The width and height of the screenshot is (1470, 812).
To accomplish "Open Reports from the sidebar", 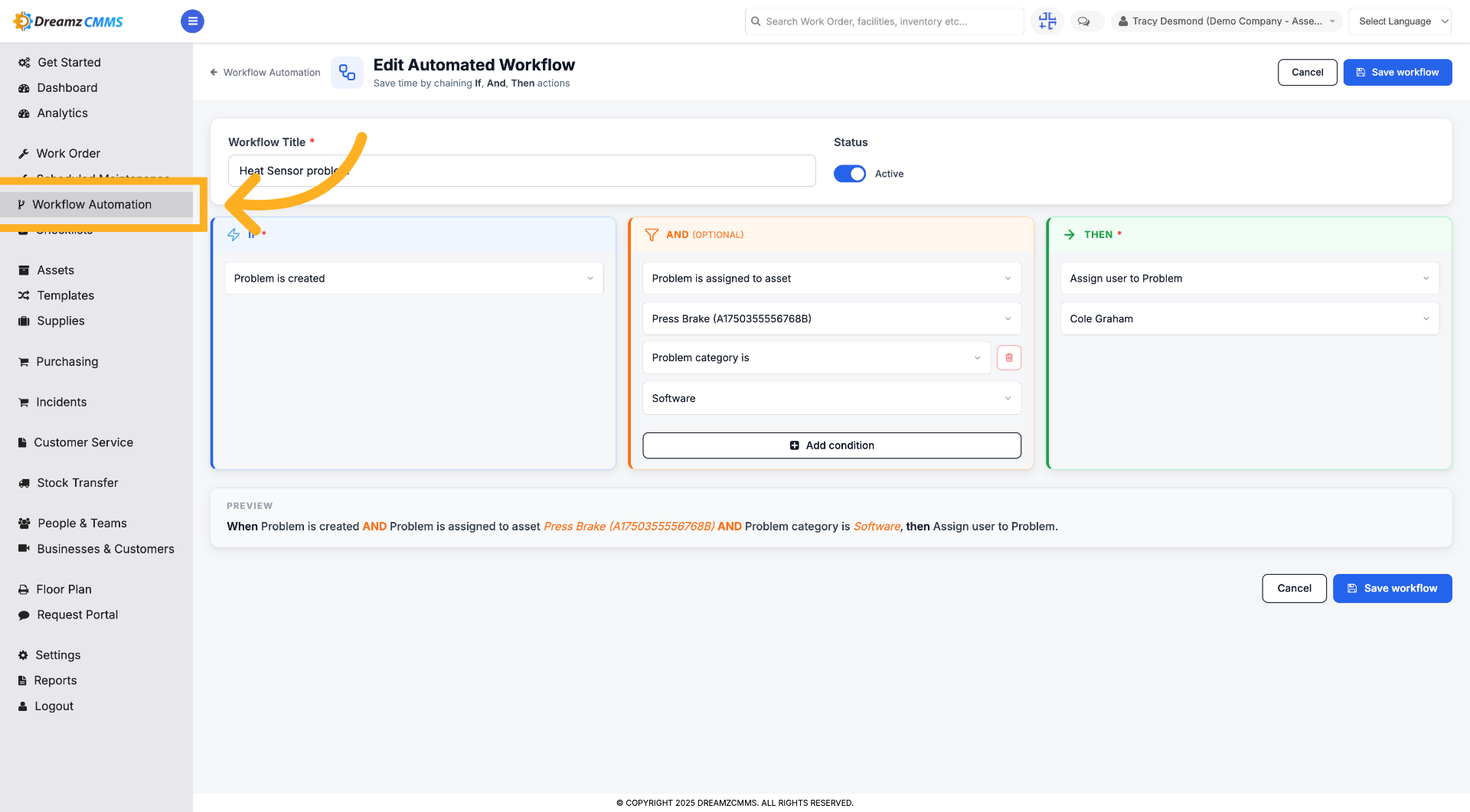I will (55, 680).
